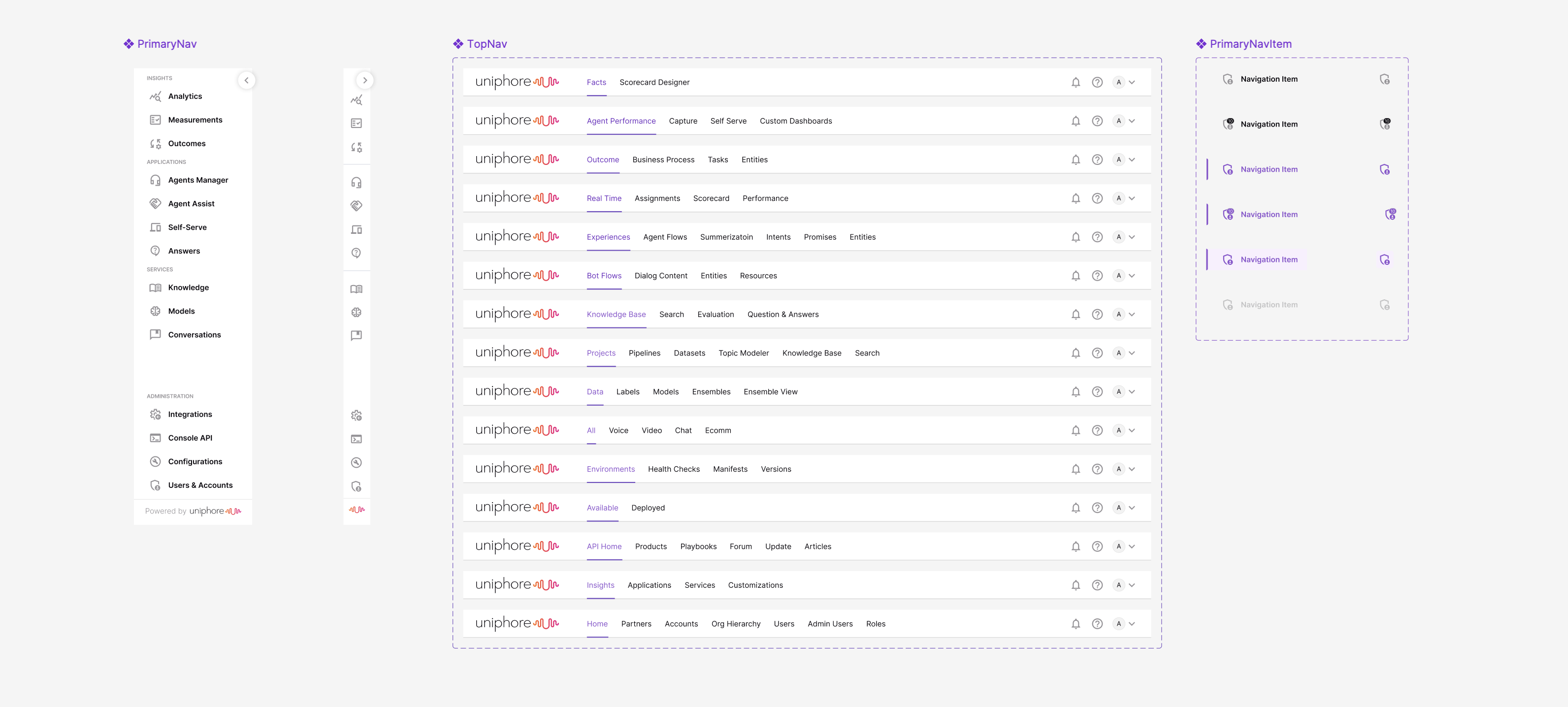Open Knowledge via its book icon

tap(156, 287)
